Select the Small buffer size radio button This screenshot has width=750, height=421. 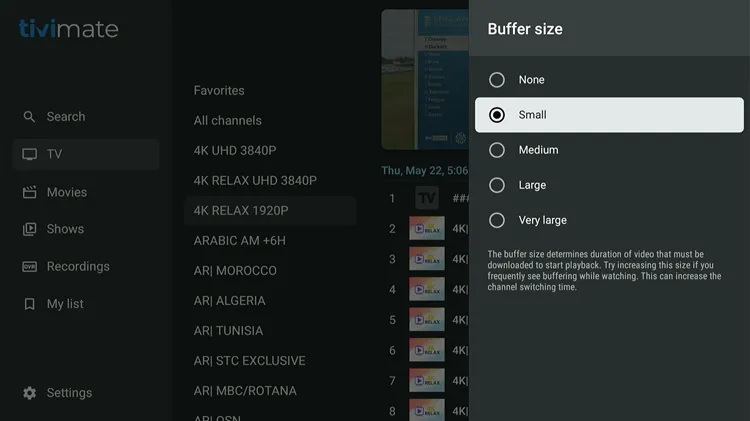click(x=496, y=115)
